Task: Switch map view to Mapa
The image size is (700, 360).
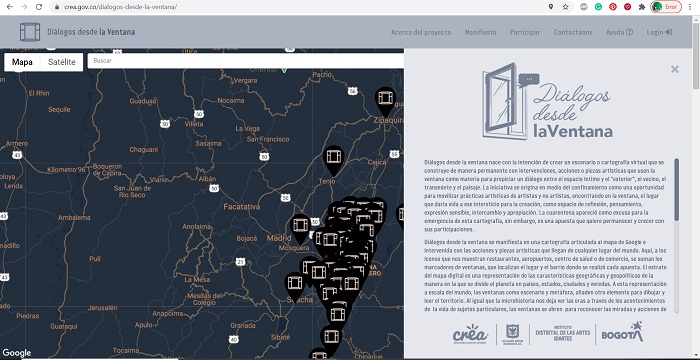Action: click(x=22, y=62)
